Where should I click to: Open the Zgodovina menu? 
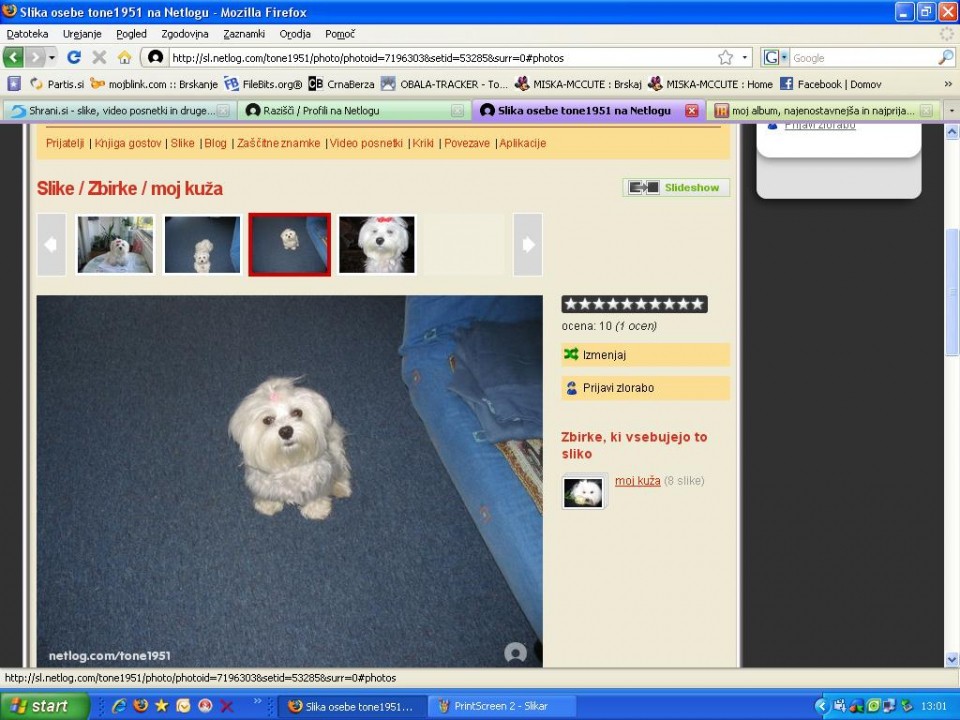point(185,34)
